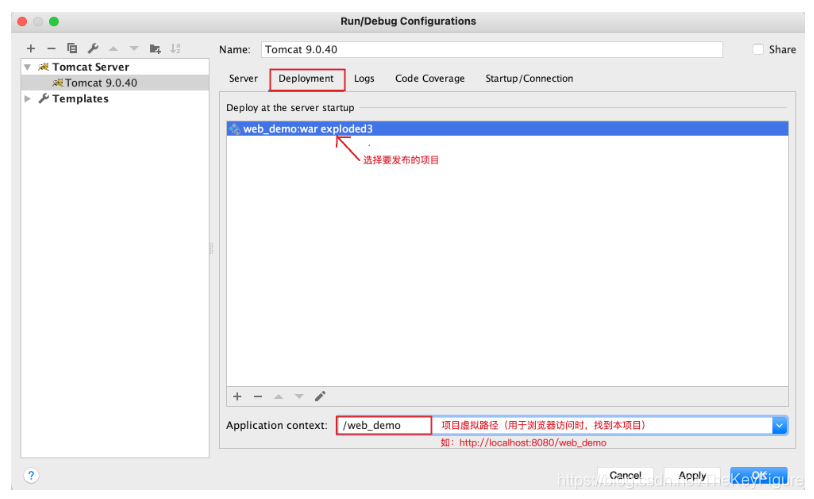Click the Cancel button
814x499 pixels.
click(x=625, y=475)
